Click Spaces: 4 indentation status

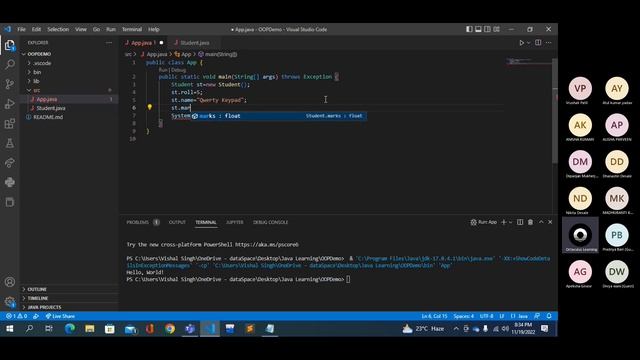[464, 316]
